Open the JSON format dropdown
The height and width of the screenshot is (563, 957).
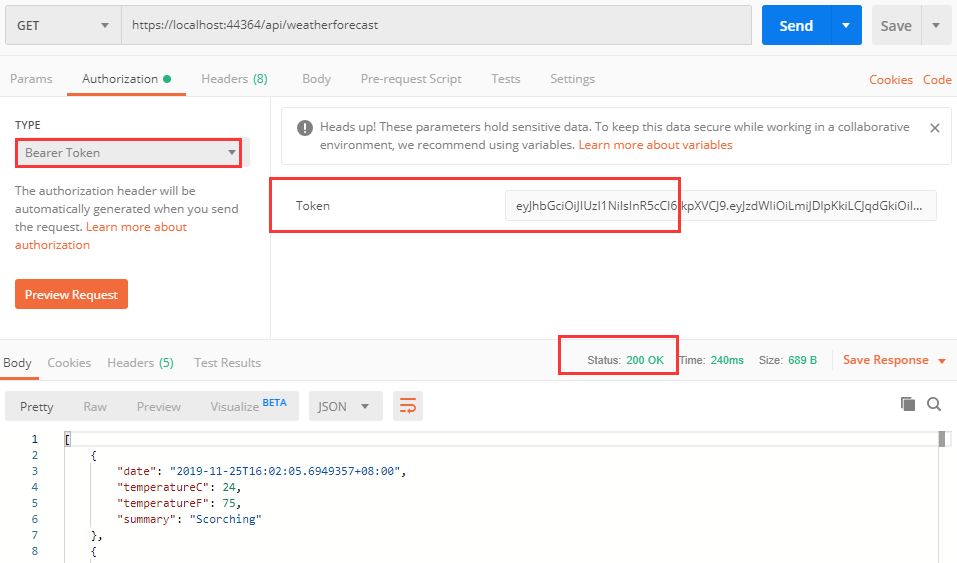click(x=345, y=406)
